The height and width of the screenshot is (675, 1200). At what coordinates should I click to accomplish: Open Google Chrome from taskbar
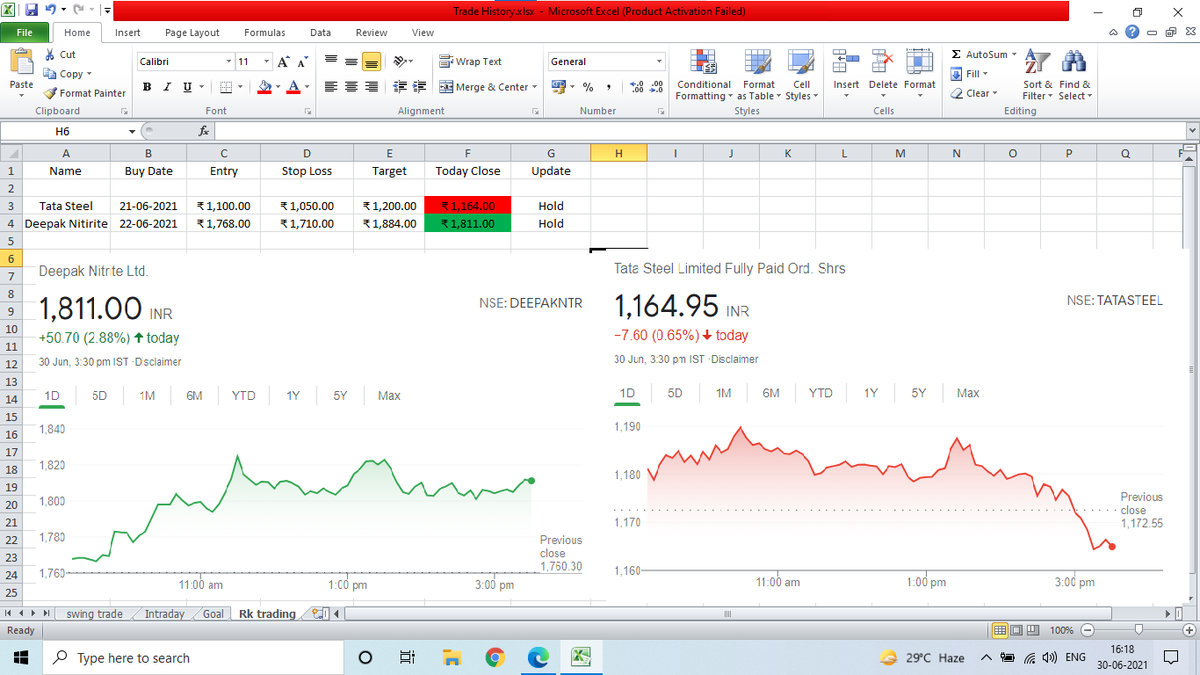[495, 657]
